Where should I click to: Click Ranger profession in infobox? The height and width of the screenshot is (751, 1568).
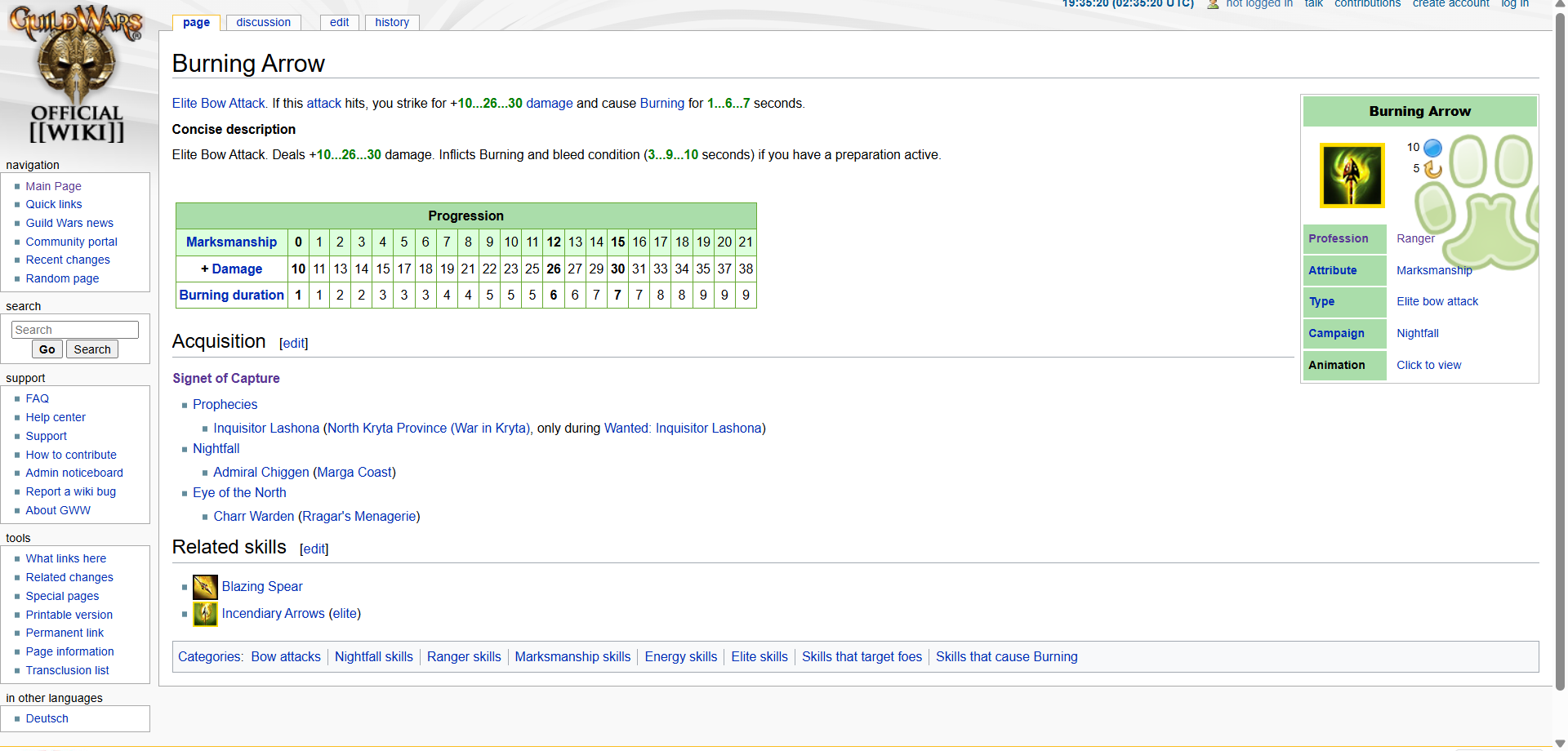coord(1415,238)
